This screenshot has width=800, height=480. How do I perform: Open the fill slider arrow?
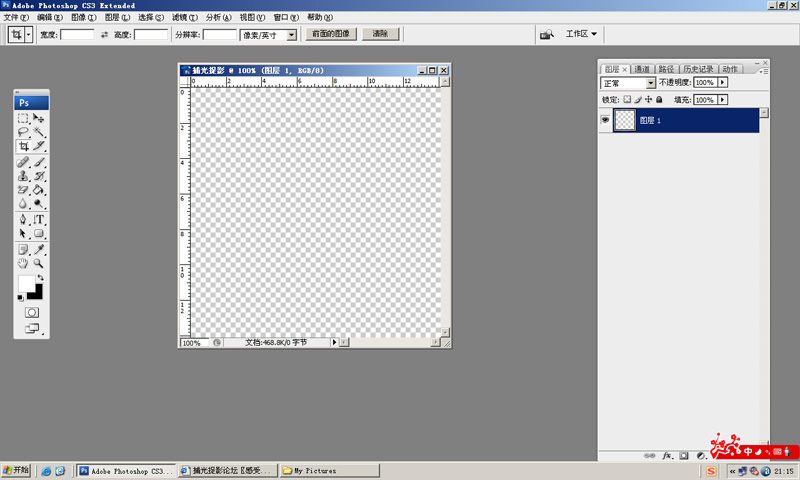click(722, 99)
